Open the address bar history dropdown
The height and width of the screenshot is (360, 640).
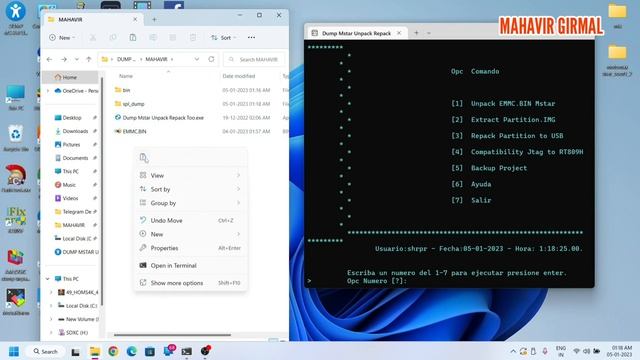coord(197,59)
